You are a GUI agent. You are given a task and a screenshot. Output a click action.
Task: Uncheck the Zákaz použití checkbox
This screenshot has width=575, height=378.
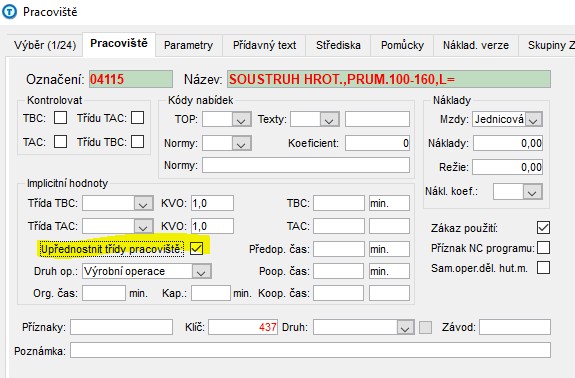543,228
